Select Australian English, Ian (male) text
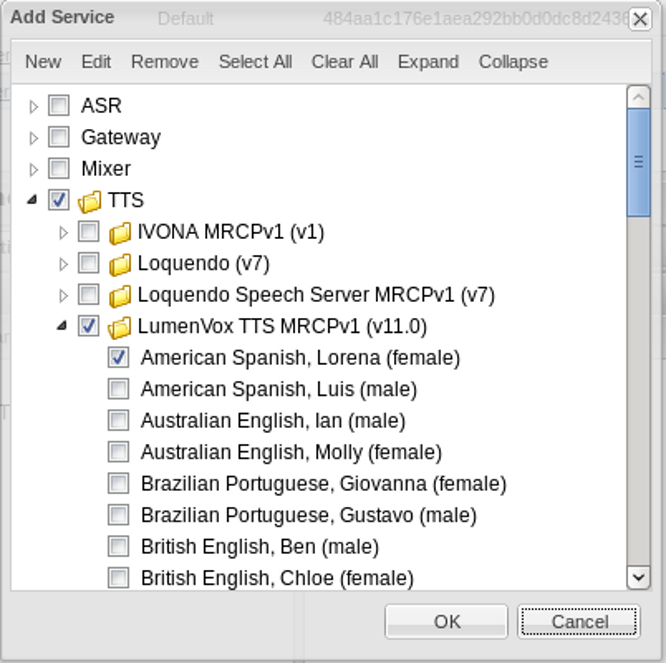The width and height of the screenshot is (666, 663). pyautogui.click(x=273, y=421)
